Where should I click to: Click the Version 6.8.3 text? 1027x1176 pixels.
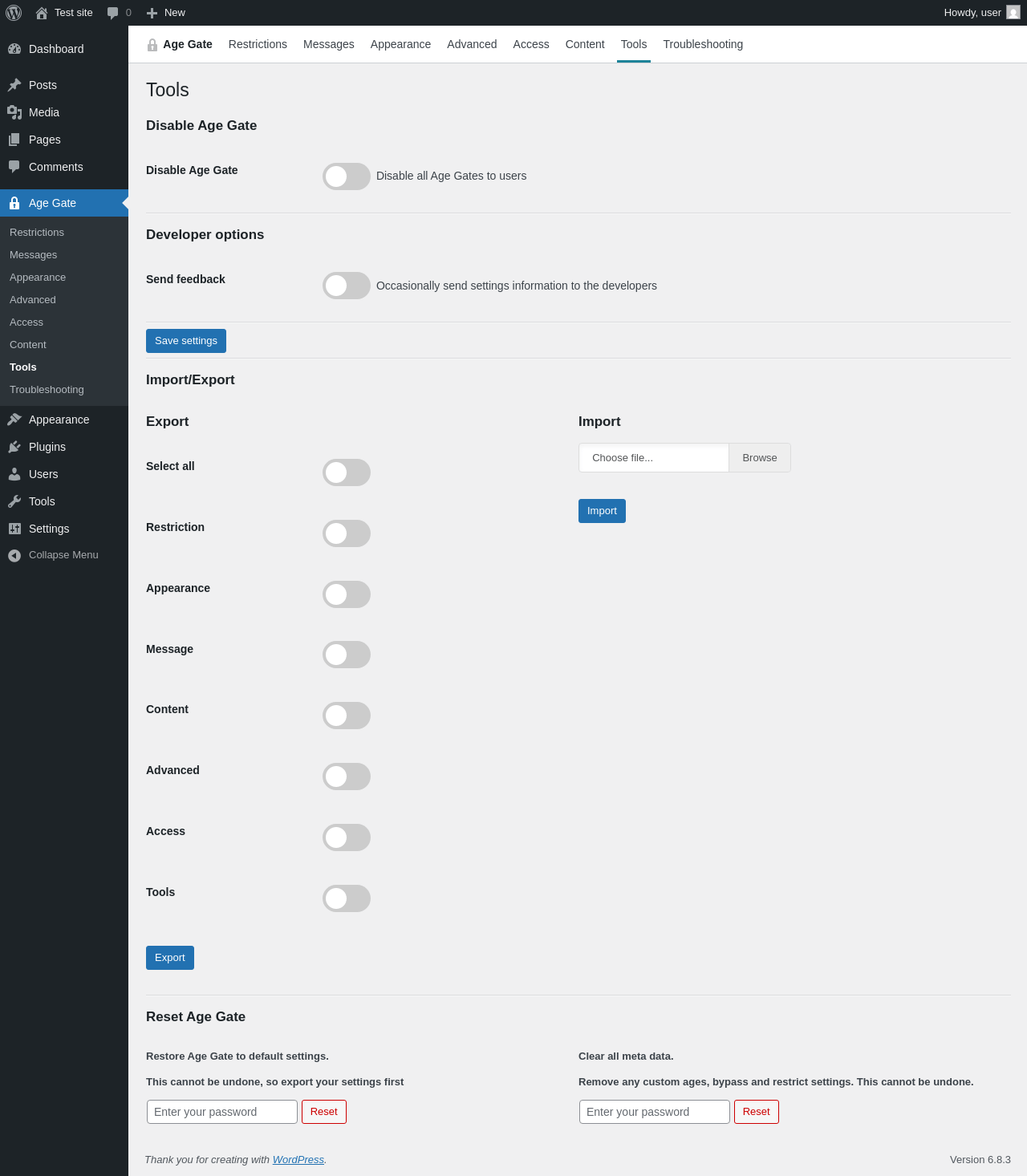pos(980,1160)
